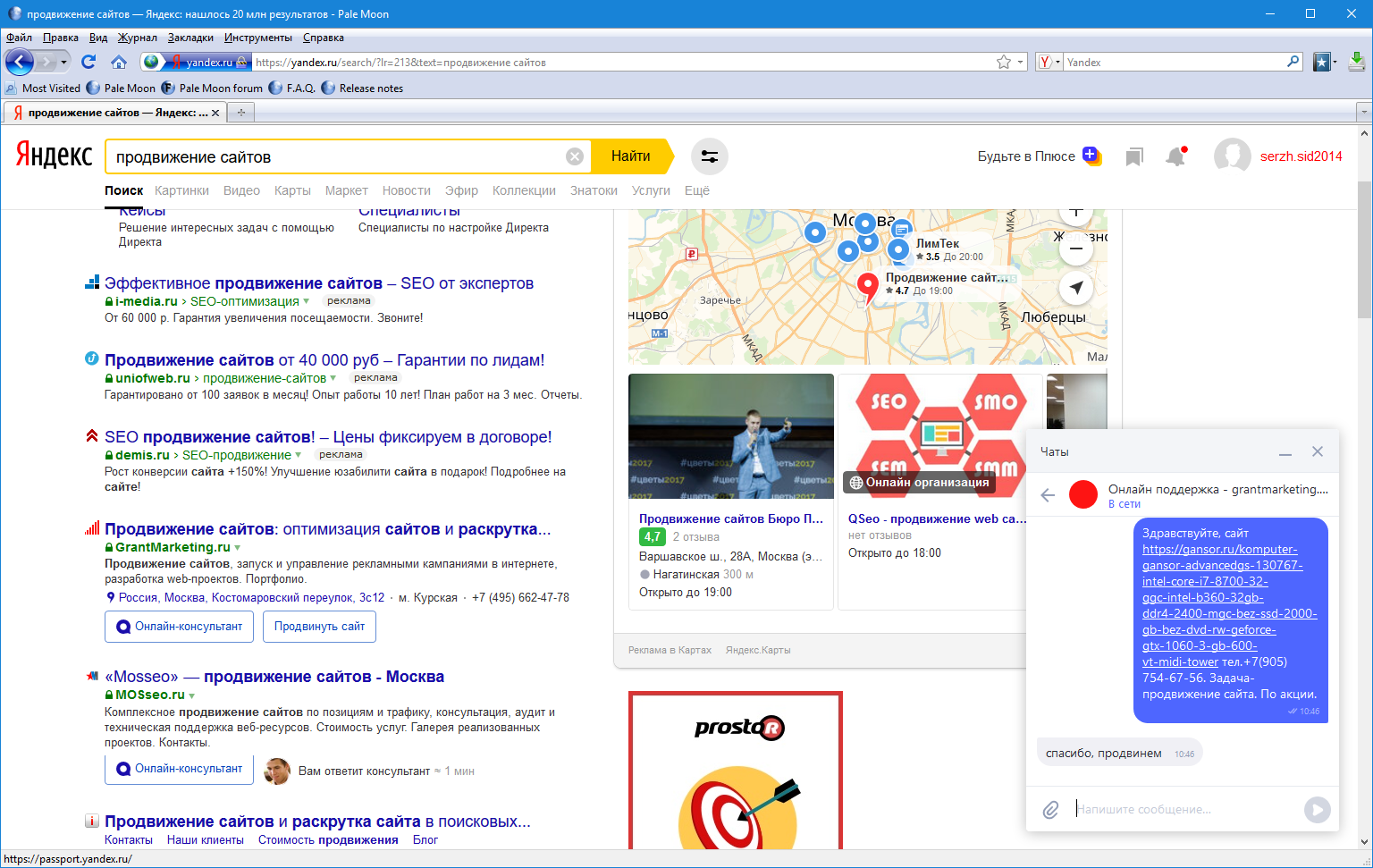Expand the demis.ru result options arrow
Image resolution: width=1373 pixels, height=868 pixels.
point(299,455)
